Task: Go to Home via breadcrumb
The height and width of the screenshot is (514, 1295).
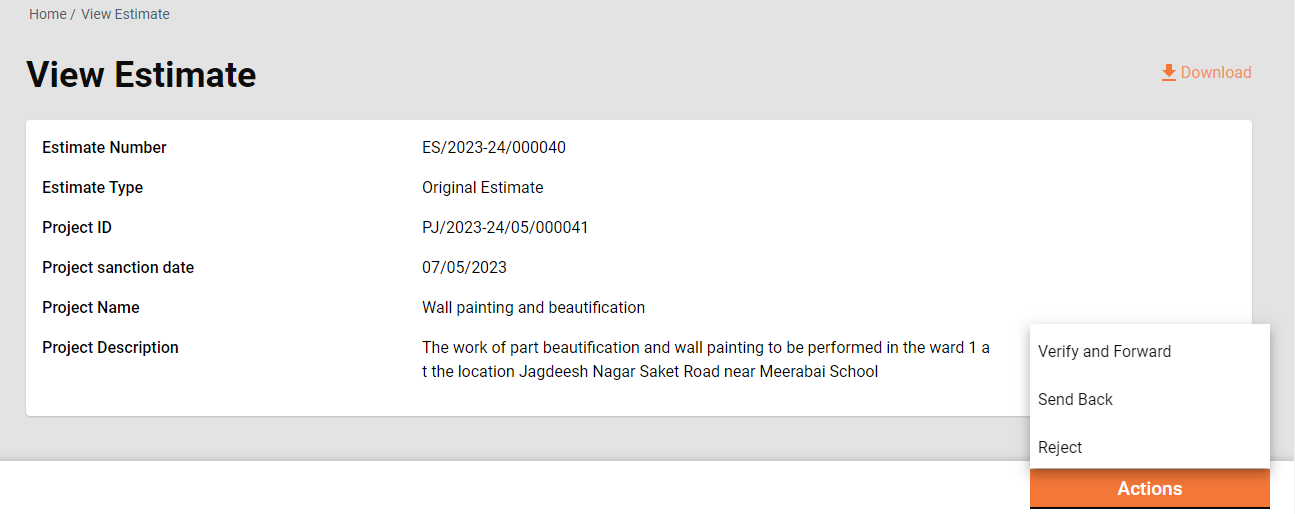Action: 47,14
